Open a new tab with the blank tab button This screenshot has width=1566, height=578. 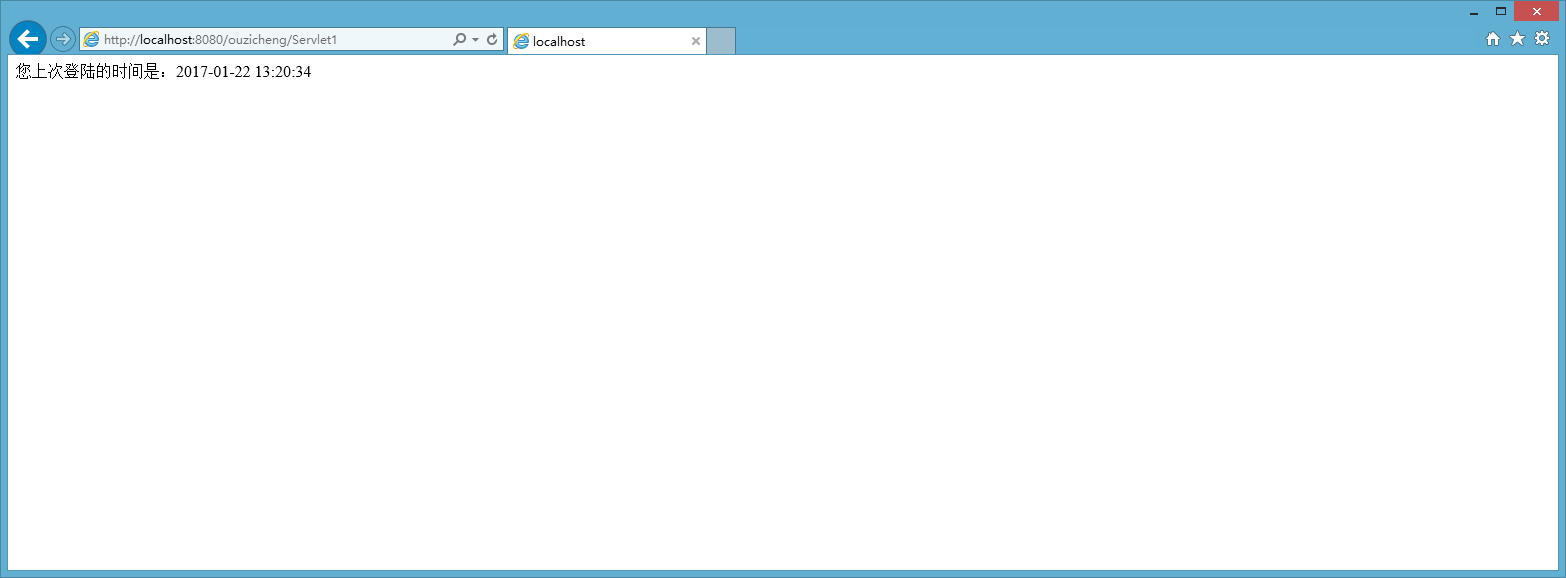coord(721,41)
